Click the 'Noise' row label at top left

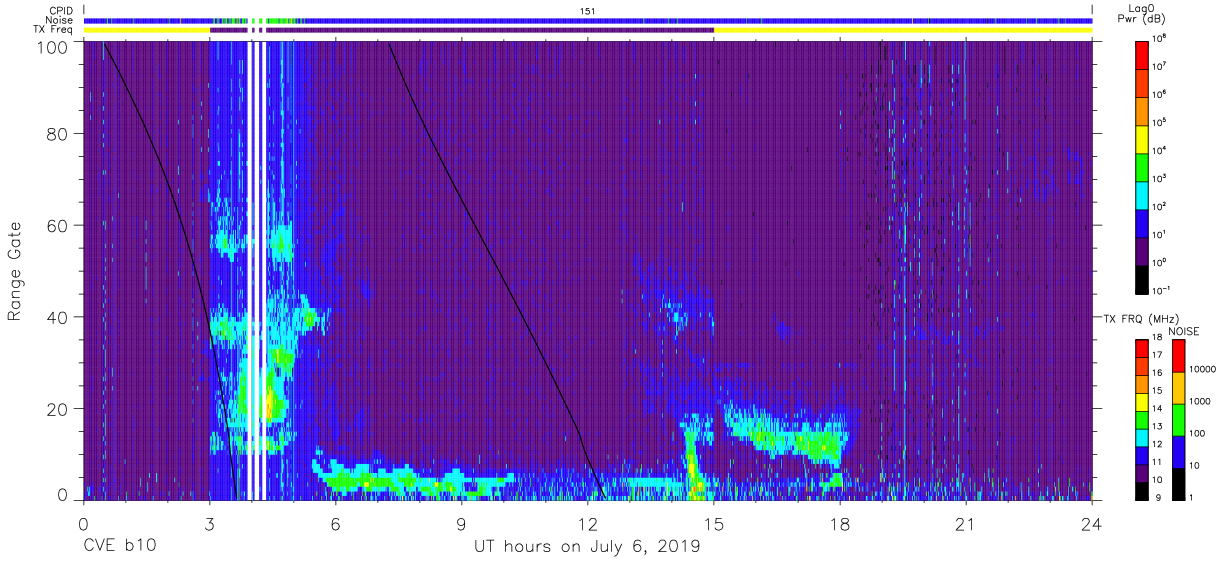click(61, 20)
